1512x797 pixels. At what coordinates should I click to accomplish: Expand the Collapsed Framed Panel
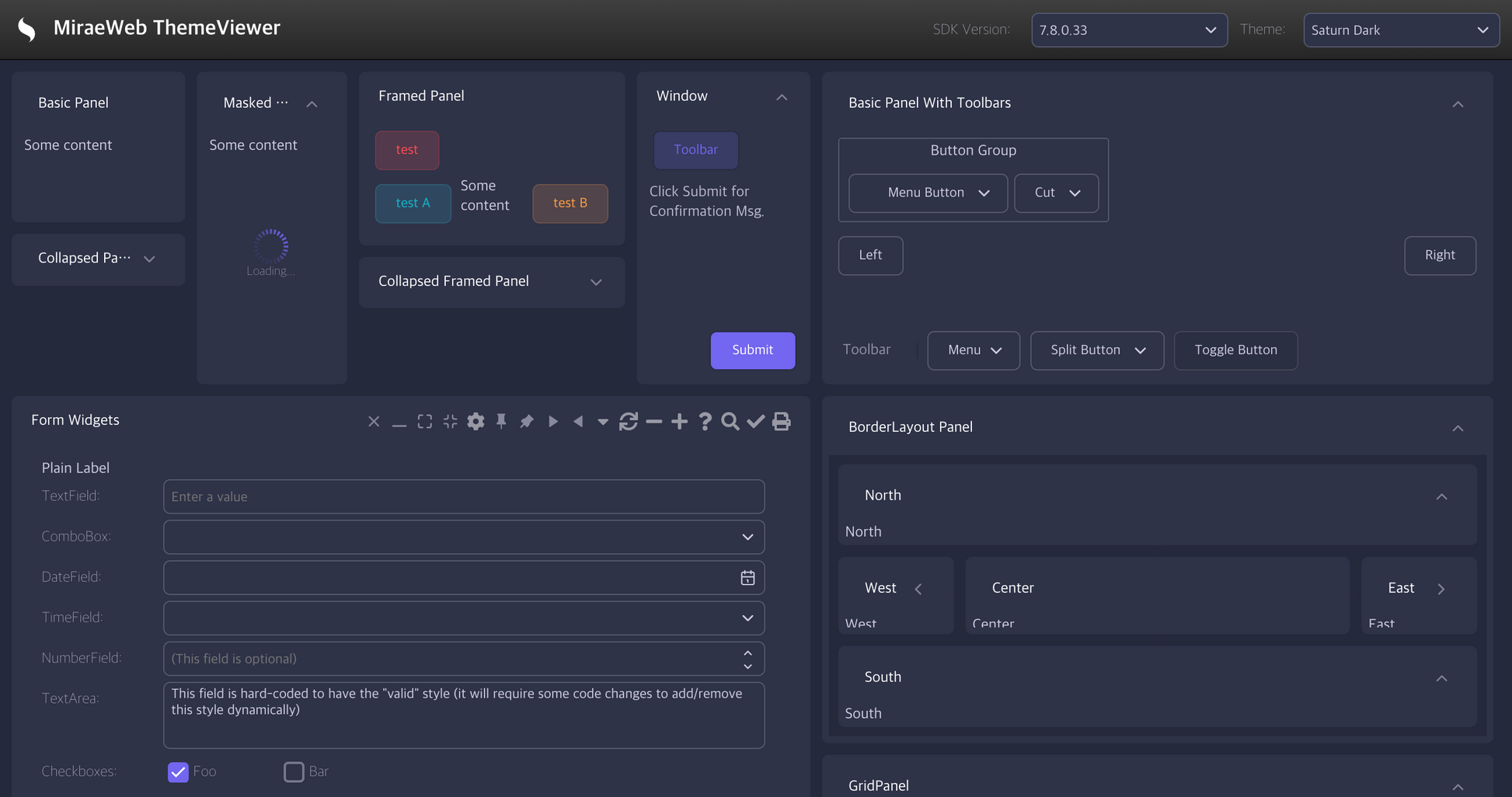(596, 282)
